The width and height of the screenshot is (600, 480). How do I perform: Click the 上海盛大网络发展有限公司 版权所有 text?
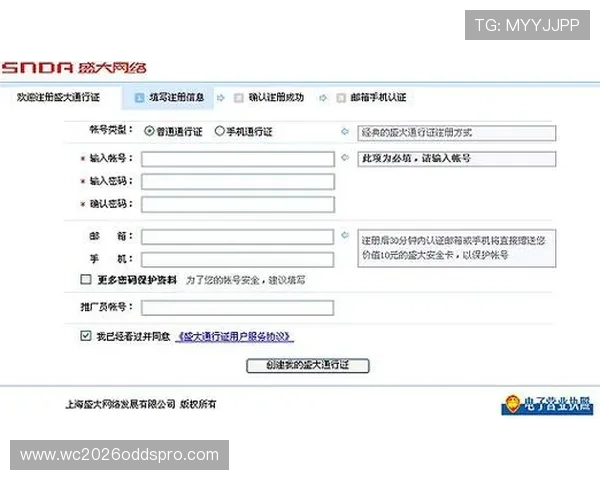(x=141, y=404)
